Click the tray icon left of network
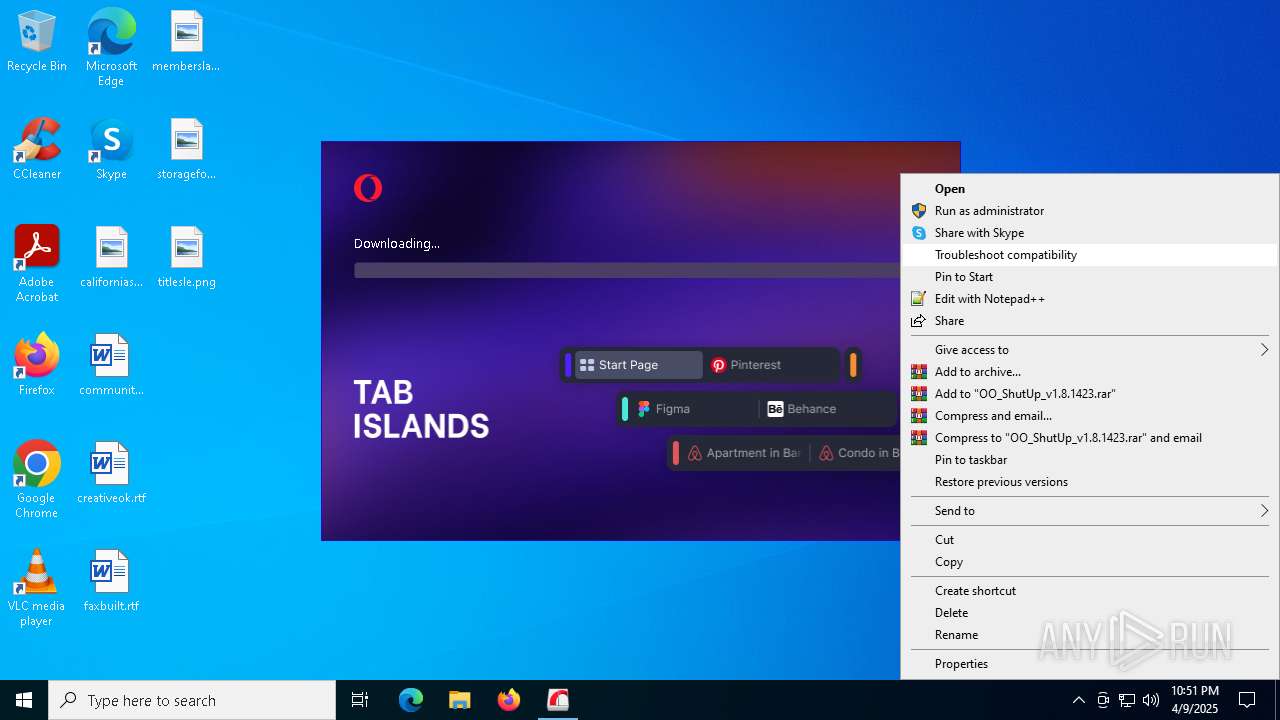 [1103, 700]
